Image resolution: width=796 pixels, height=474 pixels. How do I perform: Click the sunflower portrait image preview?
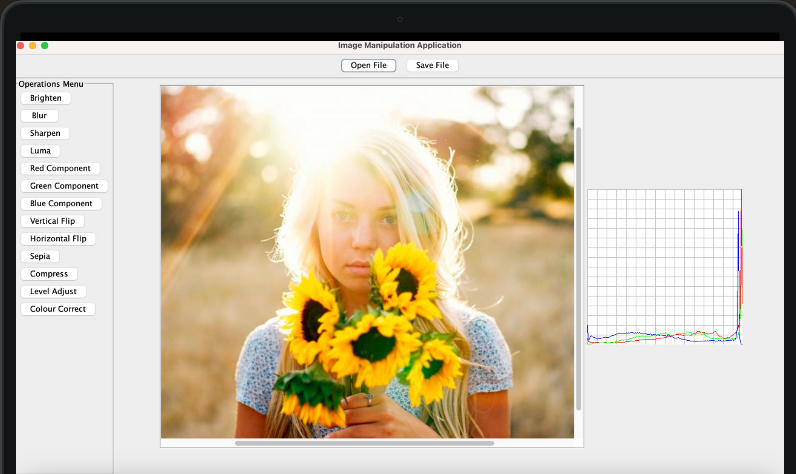click(368, 262)
